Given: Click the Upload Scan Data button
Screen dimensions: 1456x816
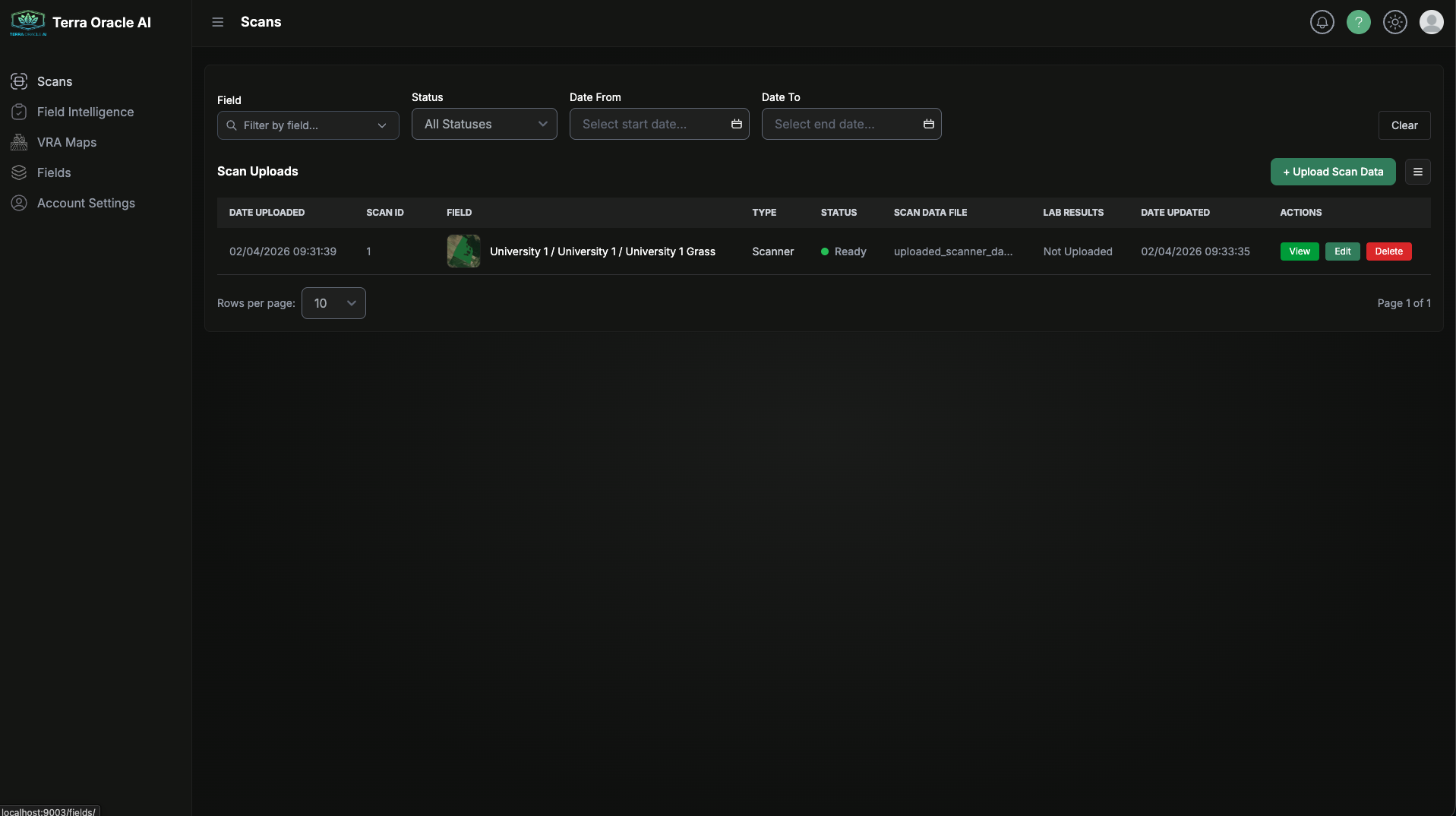Looking at the screenshot, I should tap(1333, 172).
